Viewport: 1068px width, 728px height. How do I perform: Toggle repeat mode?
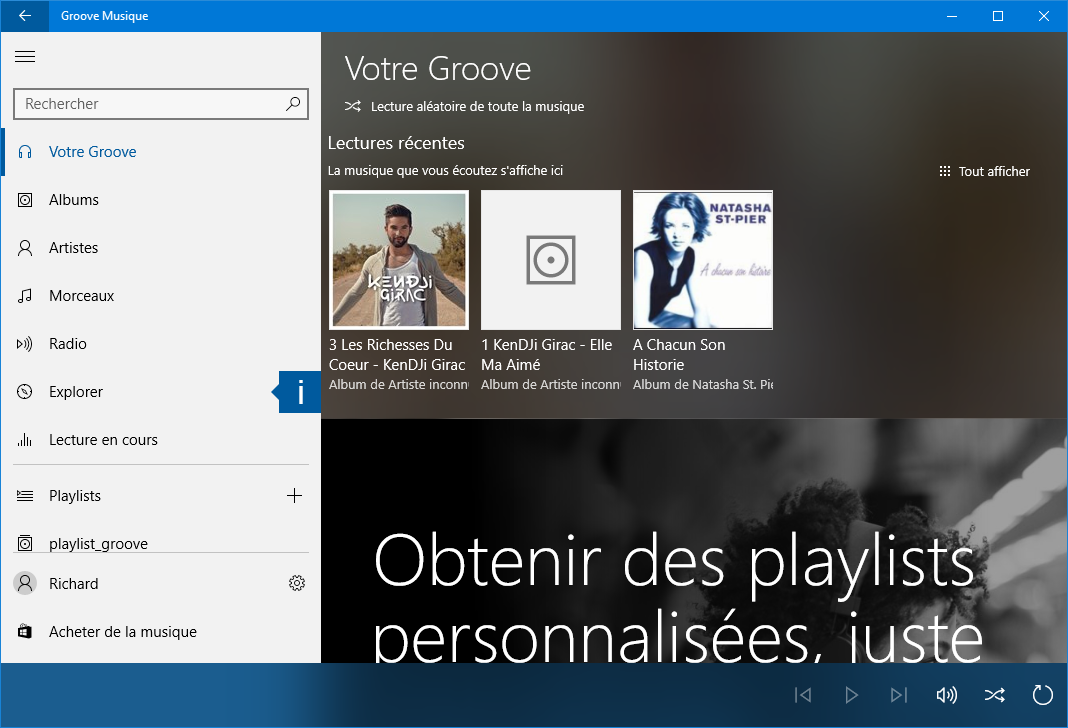(1043, 695)
